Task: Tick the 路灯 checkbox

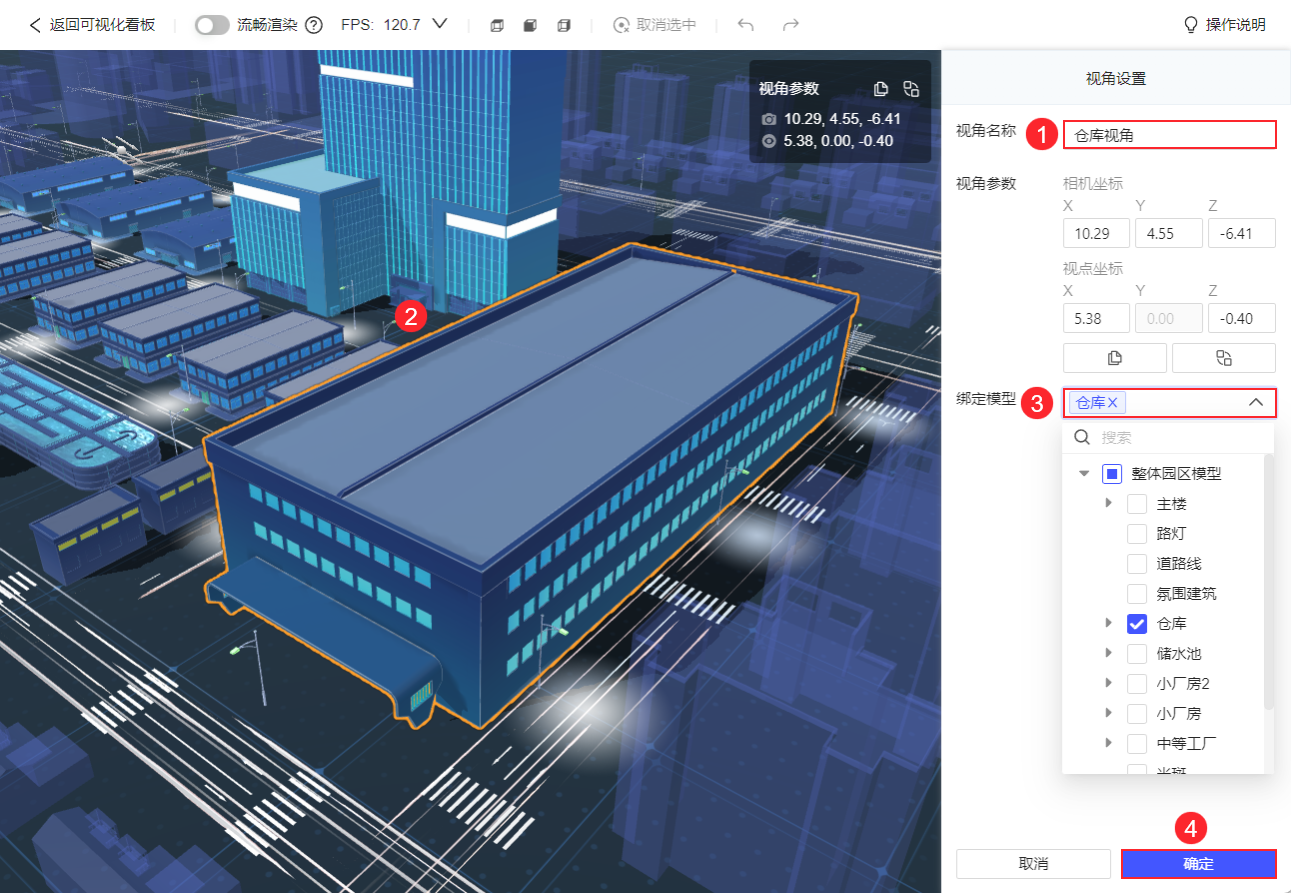Action: 1137,534
